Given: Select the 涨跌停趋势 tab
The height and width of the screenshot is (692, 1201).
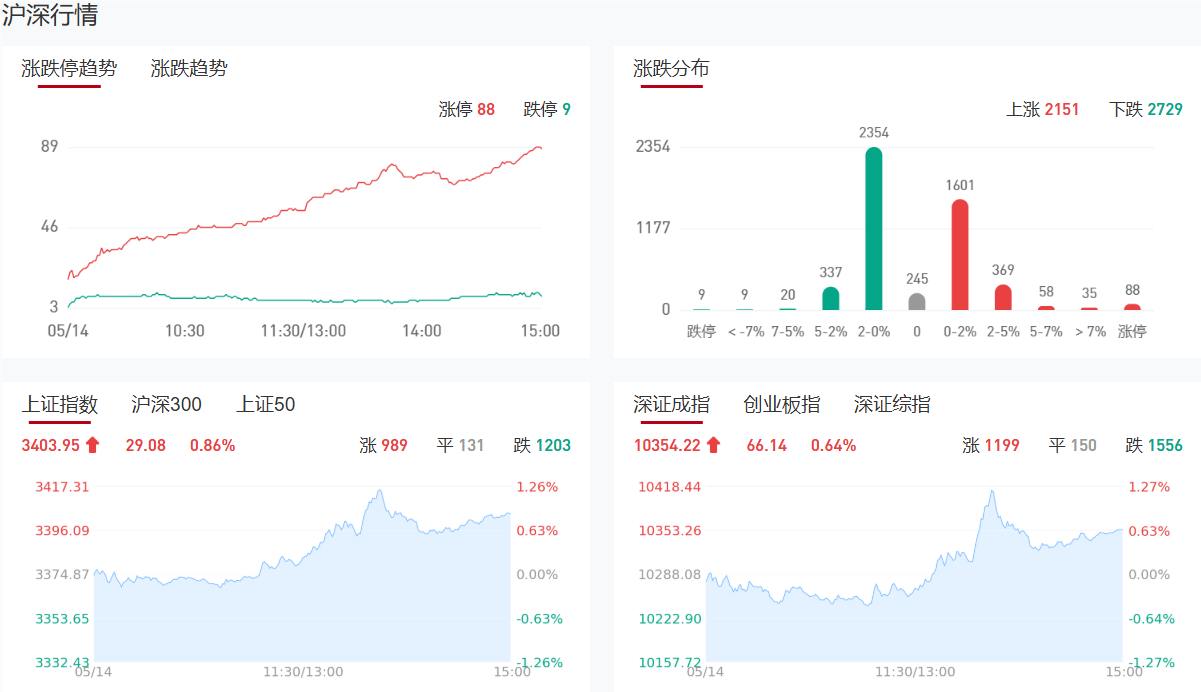Looking at the screenshot, I should tap(69, 69).
